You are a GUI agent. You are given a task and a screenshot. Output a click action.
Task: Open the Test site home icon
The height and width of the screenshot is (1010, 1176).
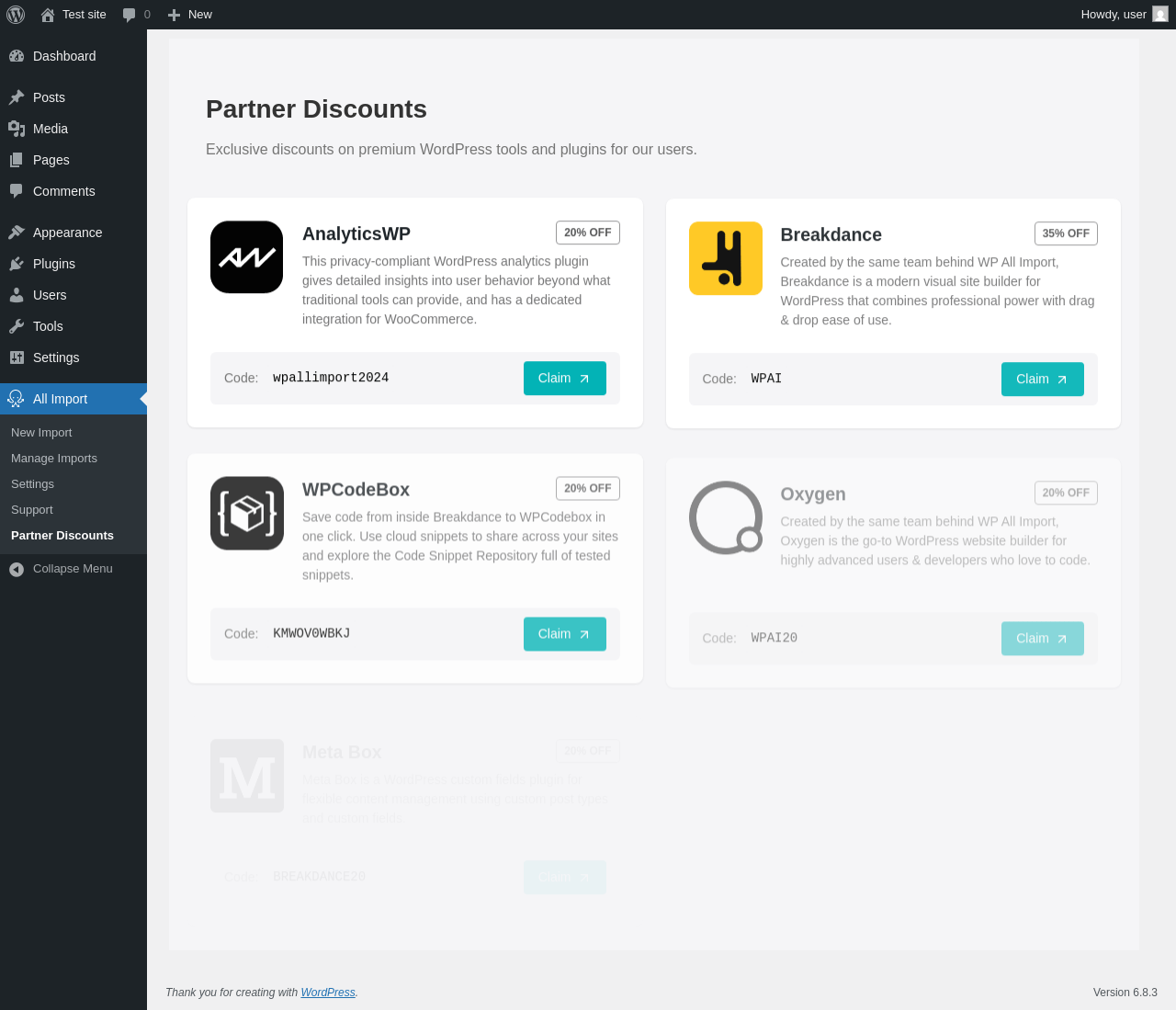pos(48,15)
